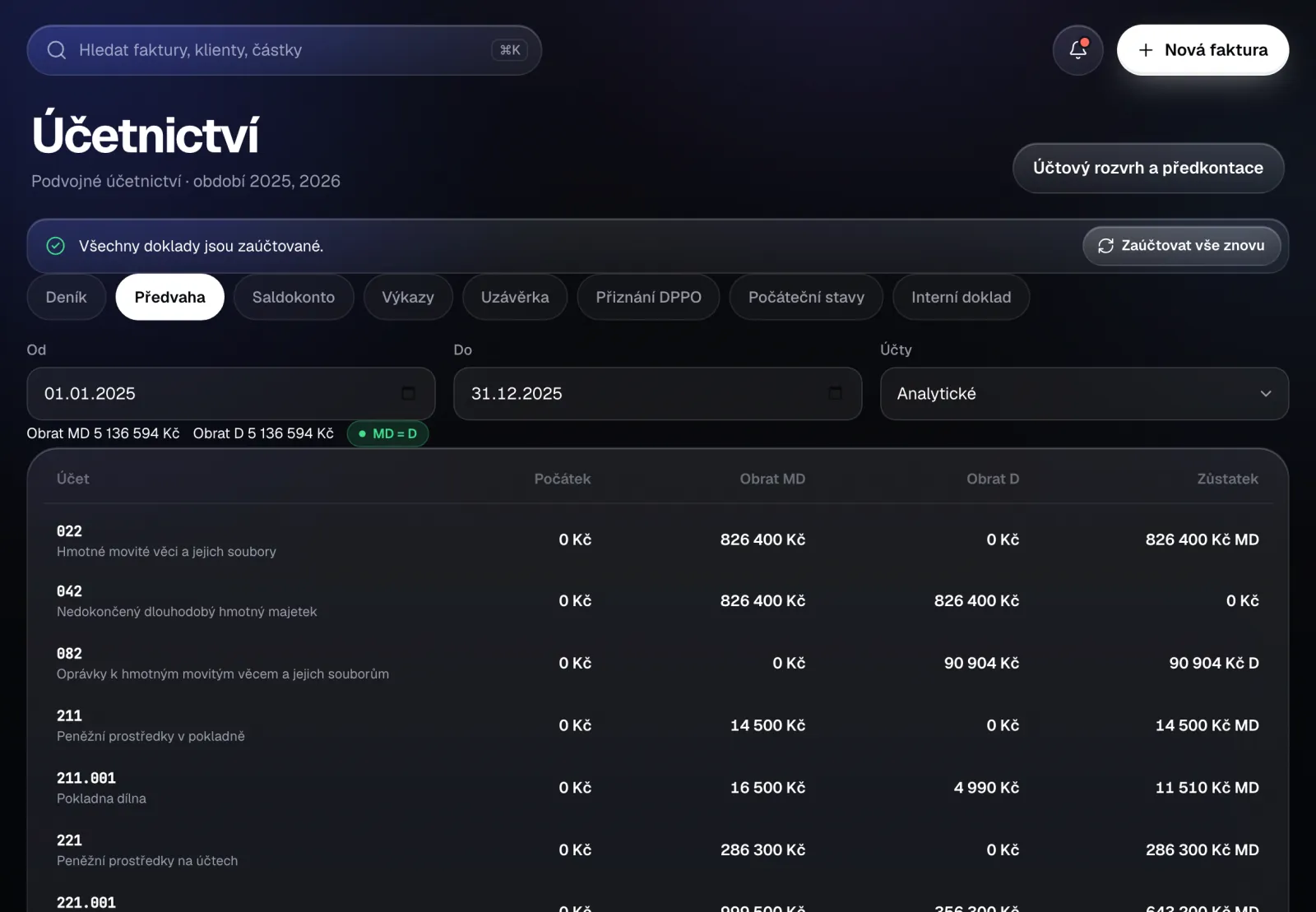Image resolution: width=1316 pixels, height=912 pixels.
Task: Open Účtový rozvrh a předkontace
Action: click(1148, 168)
